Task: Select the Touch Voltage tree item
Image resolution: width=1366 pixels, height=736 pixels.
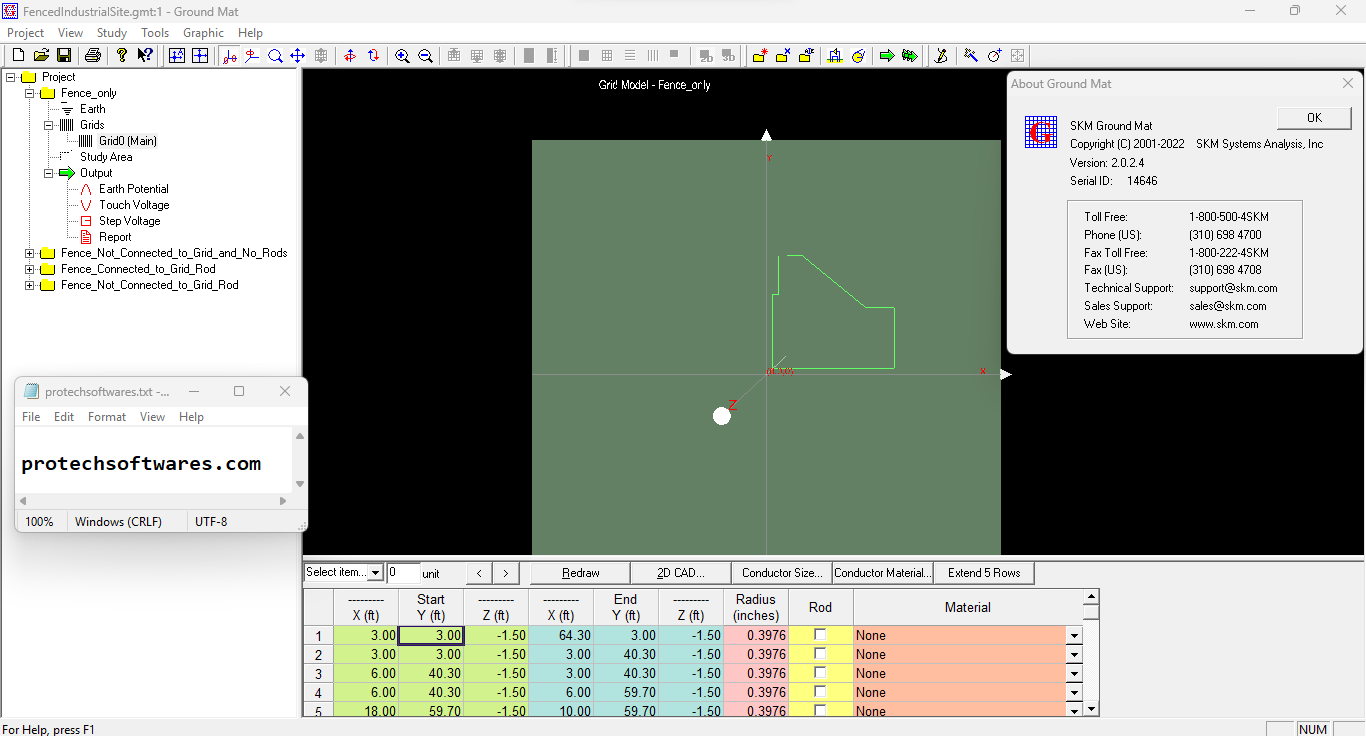Action: (134, 205)
